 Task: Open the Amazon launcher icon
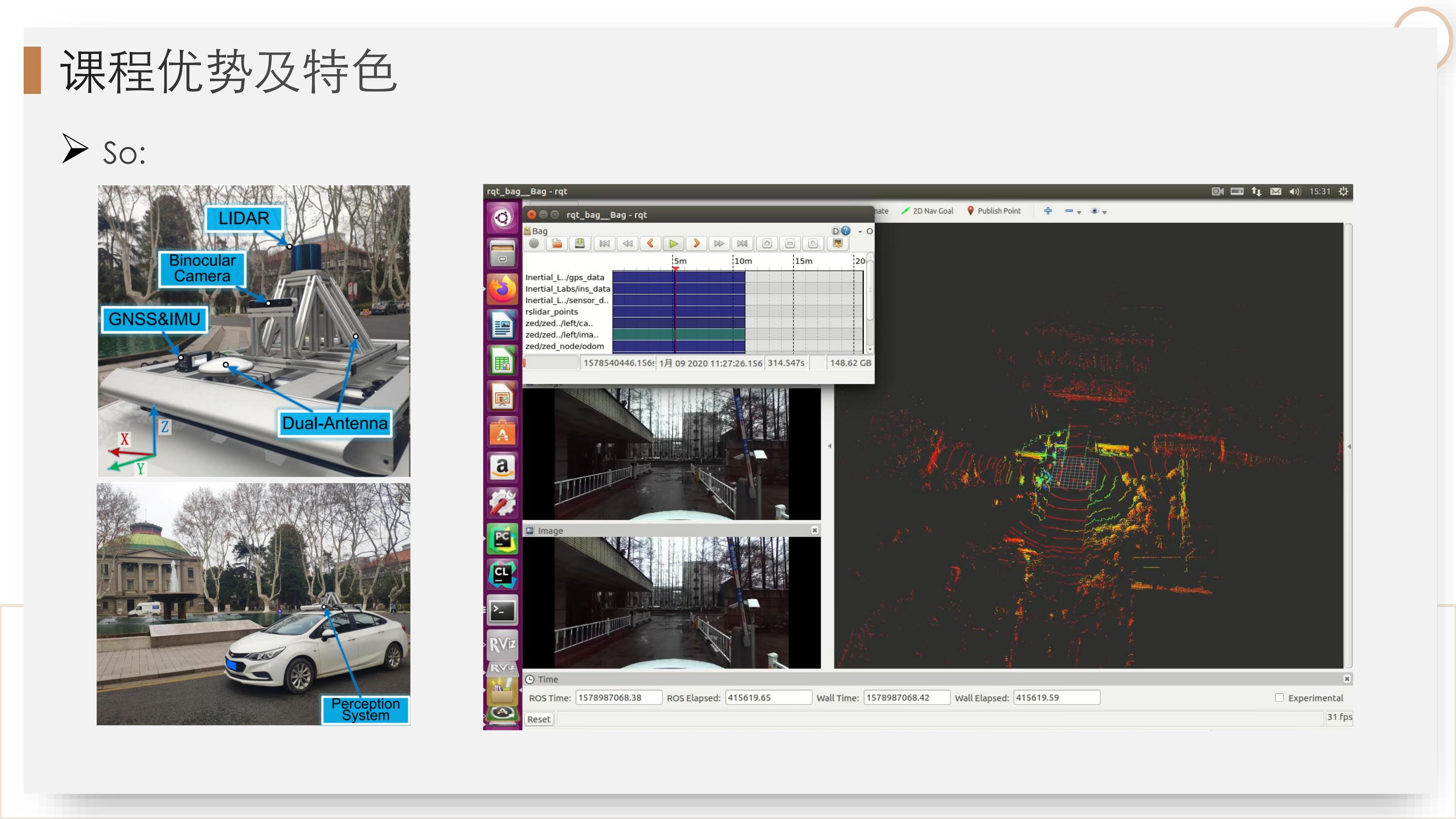502,468
